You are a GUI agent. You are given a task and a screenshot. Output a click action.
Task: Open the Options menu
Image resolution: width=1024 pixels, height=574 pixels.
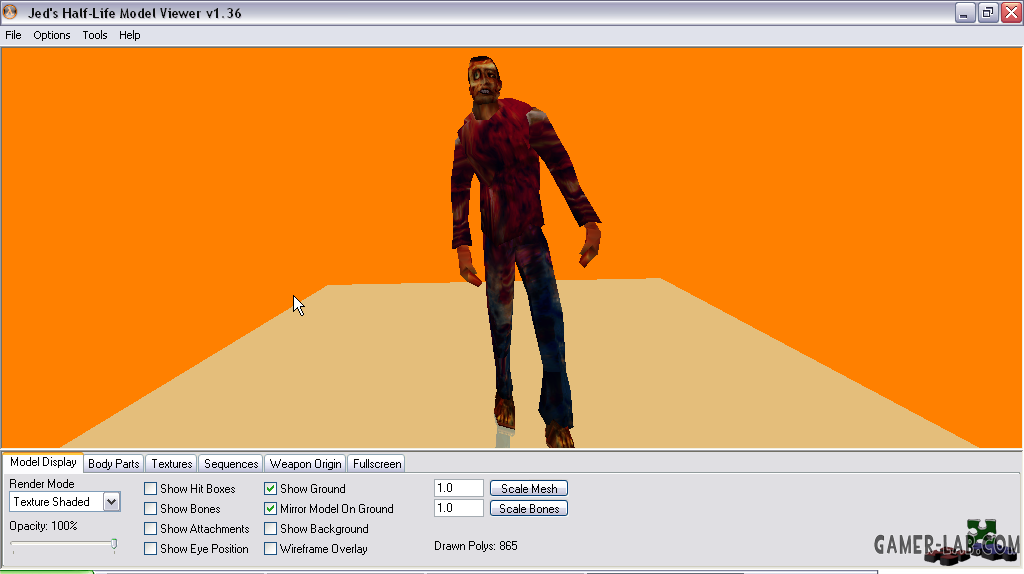tap(52, 35)
